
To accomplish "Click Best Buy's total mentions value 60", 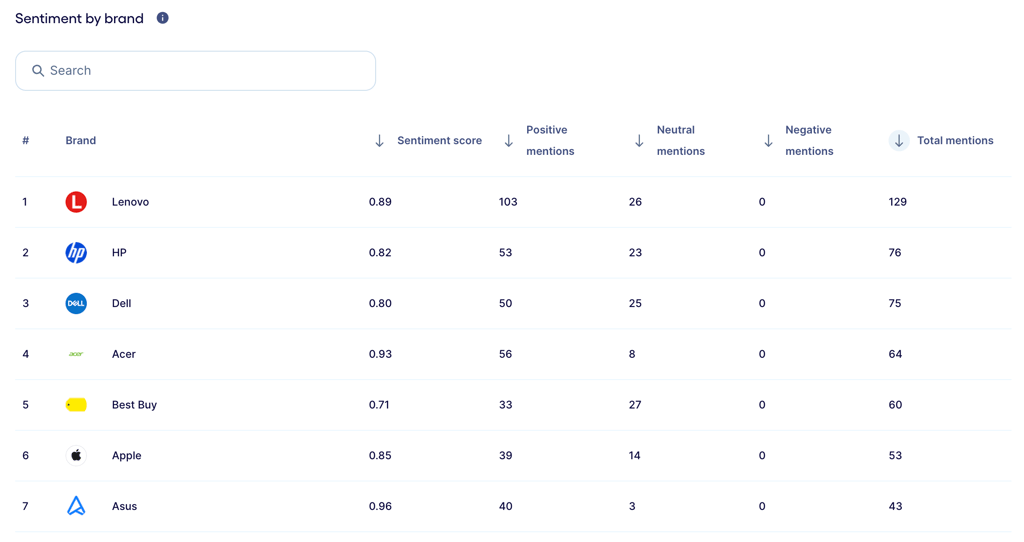I will pos(895,405).
